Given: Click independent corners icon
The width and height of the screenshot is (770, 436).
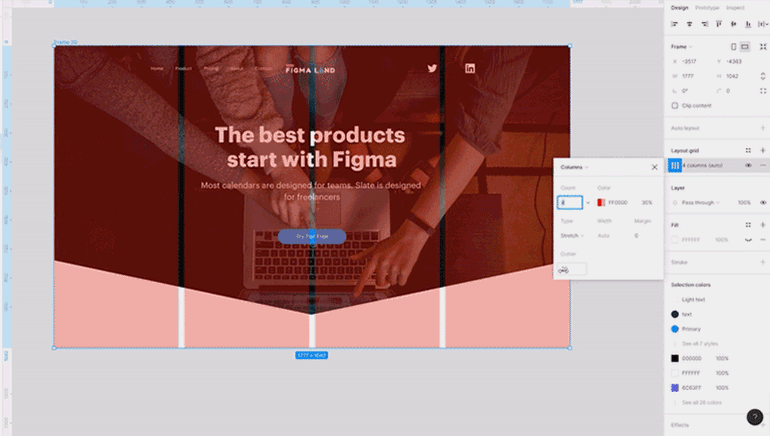Looking at the screenshot, I should click(763, 91).
